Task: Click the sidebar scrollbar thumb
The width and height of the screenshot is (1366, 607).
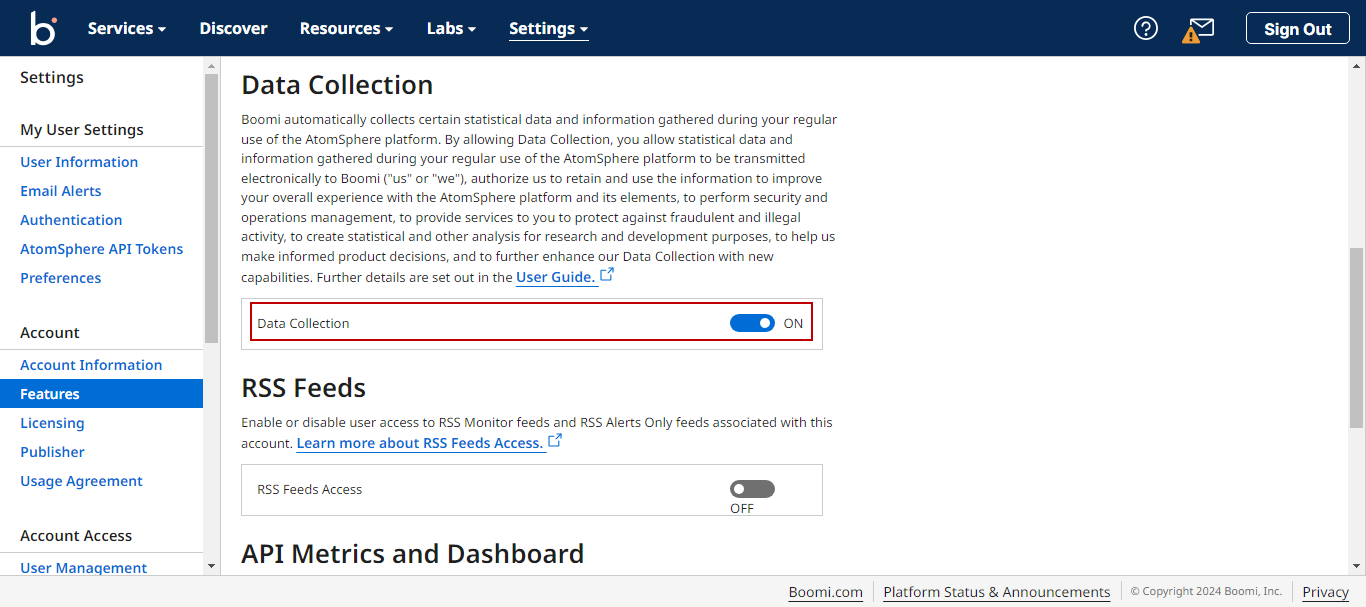Action: [x=211, y=208]
